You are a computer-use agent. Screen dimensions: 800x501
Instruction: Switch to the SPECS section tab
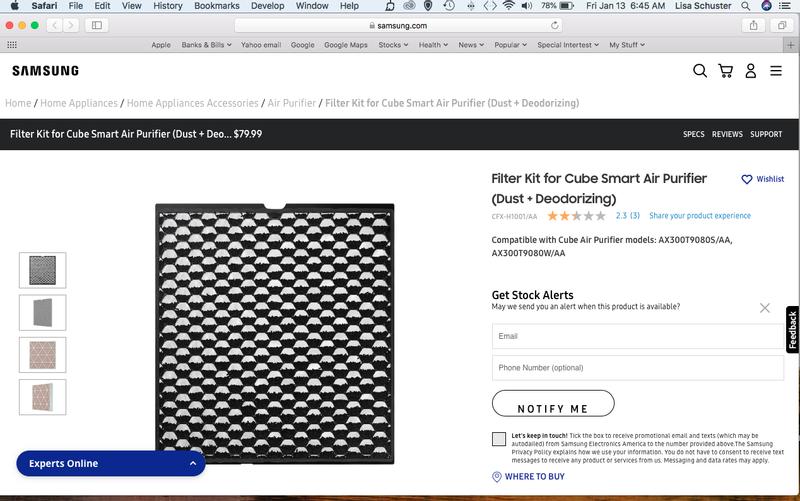pos(693,134)
